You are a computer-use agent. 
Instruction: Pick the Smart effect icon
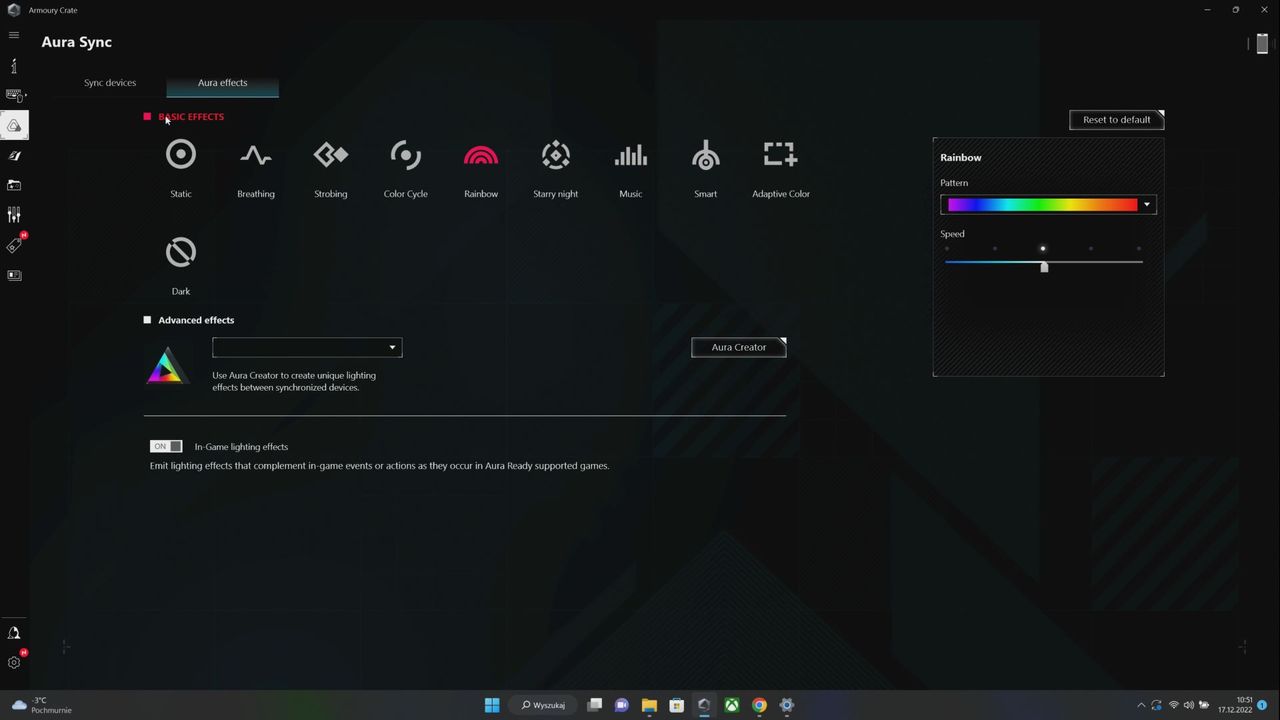[x=706, y=155]
